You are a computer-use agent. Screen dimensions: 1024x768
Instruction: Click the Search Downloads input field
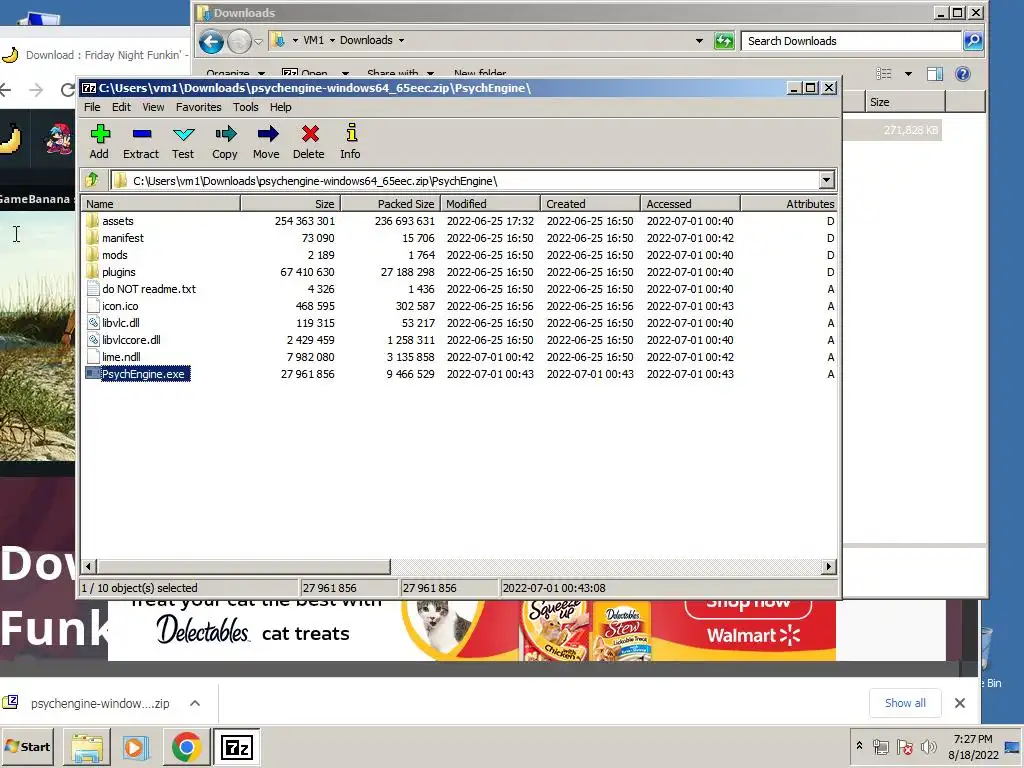pyautogui.click(x=852, y=41)
